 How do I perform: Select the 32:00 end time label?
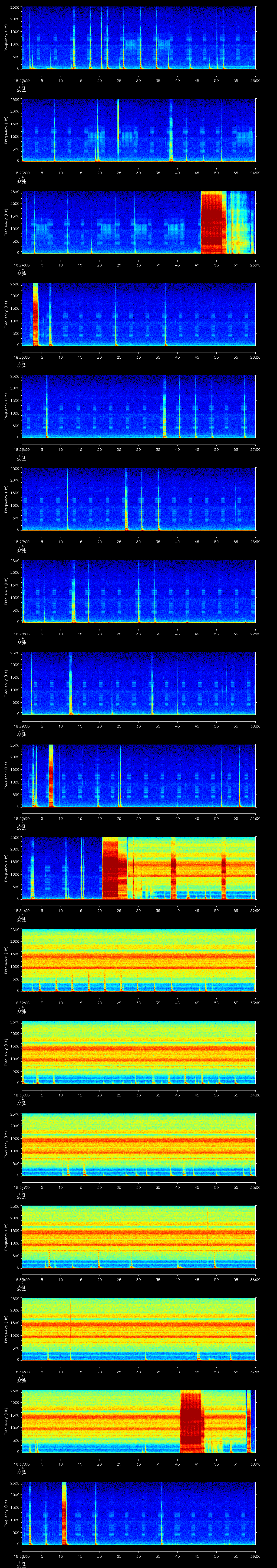click(x=256, y=910)
